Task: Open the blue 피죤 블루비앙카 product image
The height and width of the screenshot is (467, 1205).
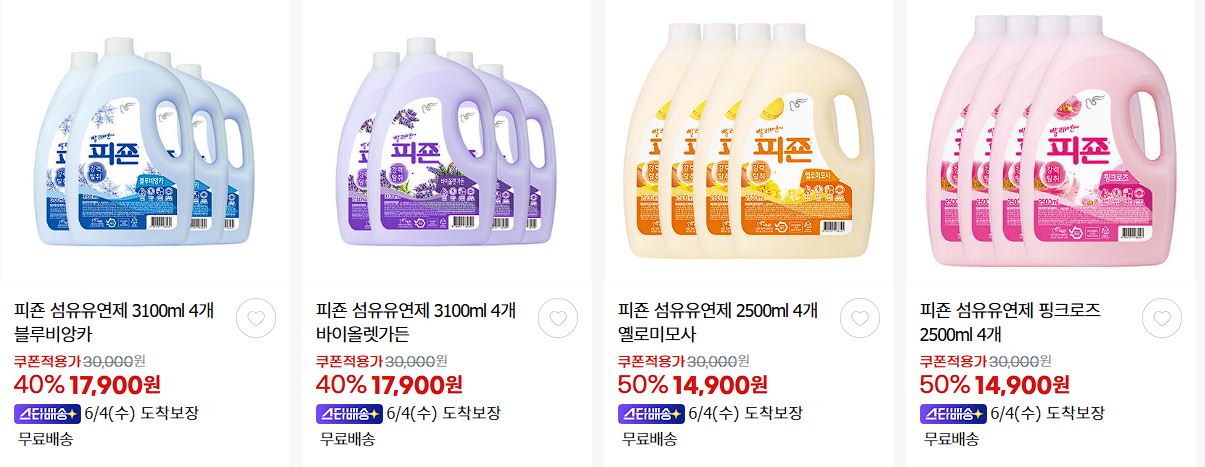Action: (145, 143)
